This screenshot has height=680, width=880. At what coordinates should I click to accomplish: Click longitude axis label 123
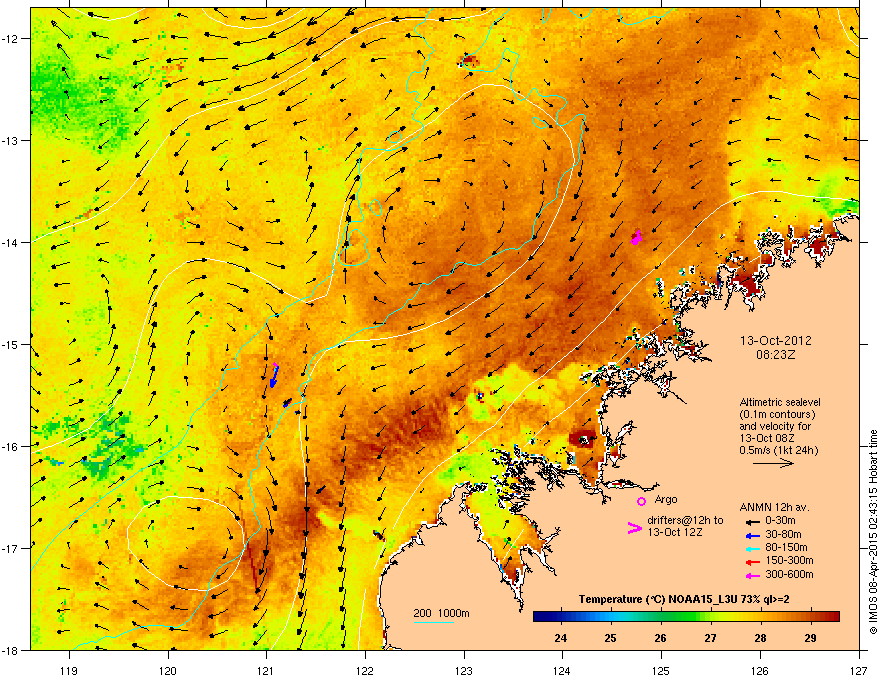pyautogui.click(x=464, y=670)
